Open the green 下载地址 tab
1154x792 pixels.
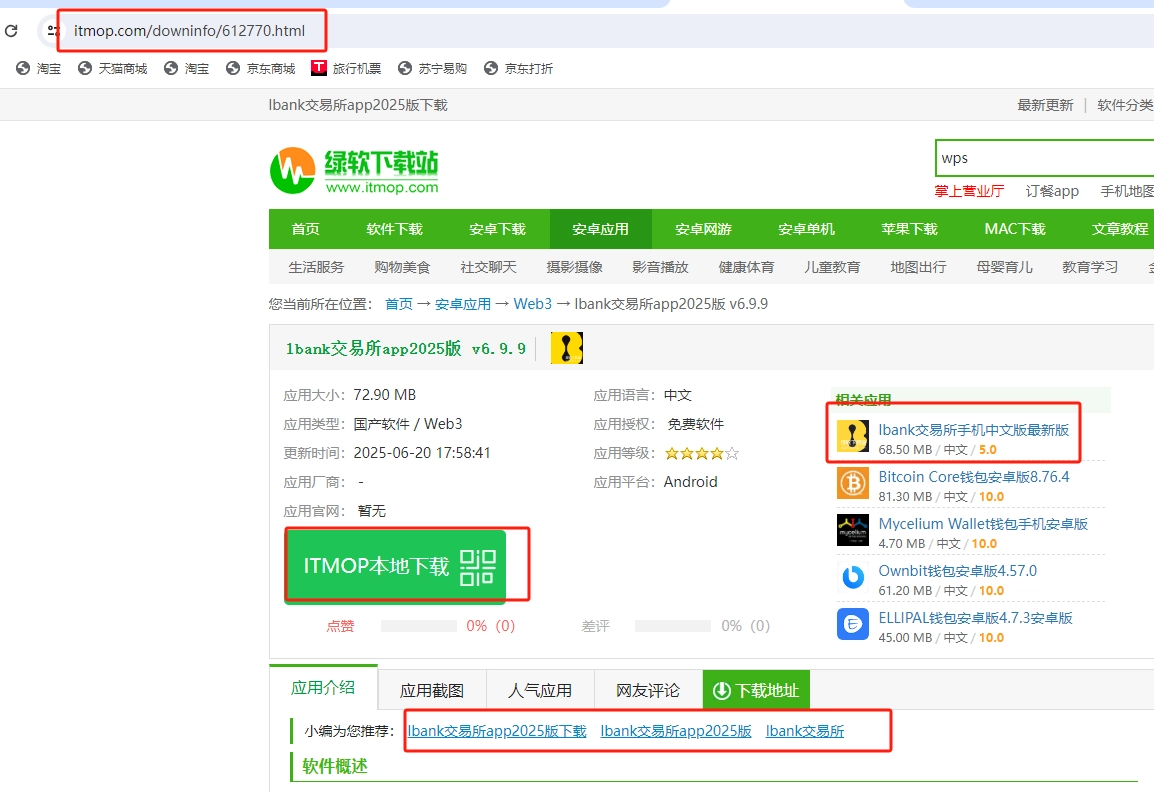coord(756,690)
